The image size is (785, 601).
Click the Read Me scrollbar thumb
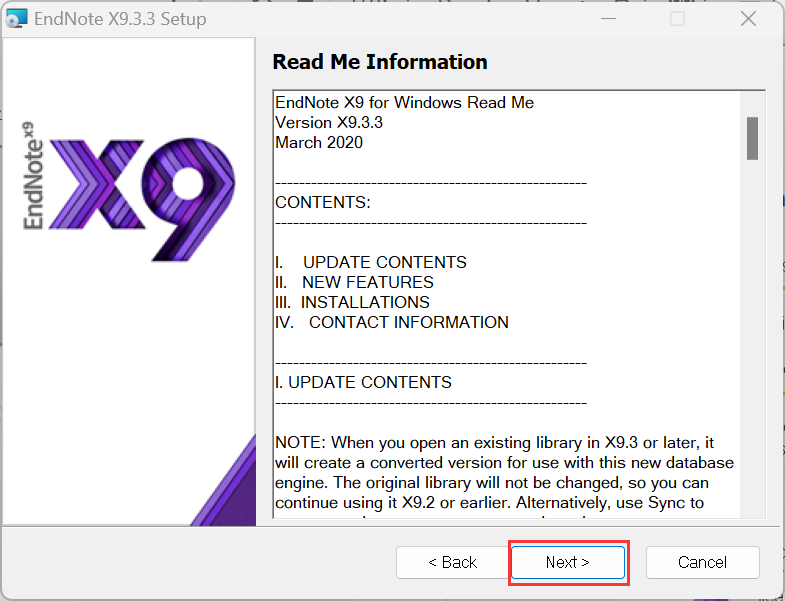pyautogui.click(x=752, y=138)
